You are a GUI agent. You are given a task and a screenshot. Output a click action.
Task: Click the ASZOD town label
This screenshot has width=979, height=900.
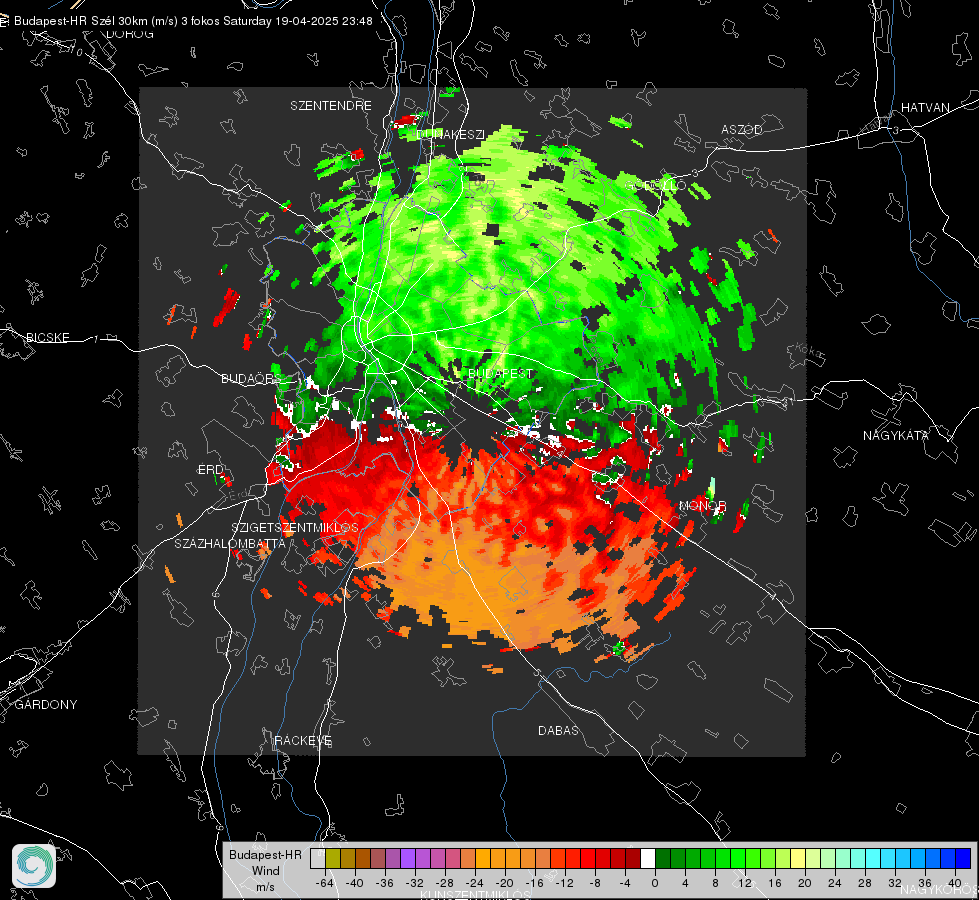tap(742, 129)
